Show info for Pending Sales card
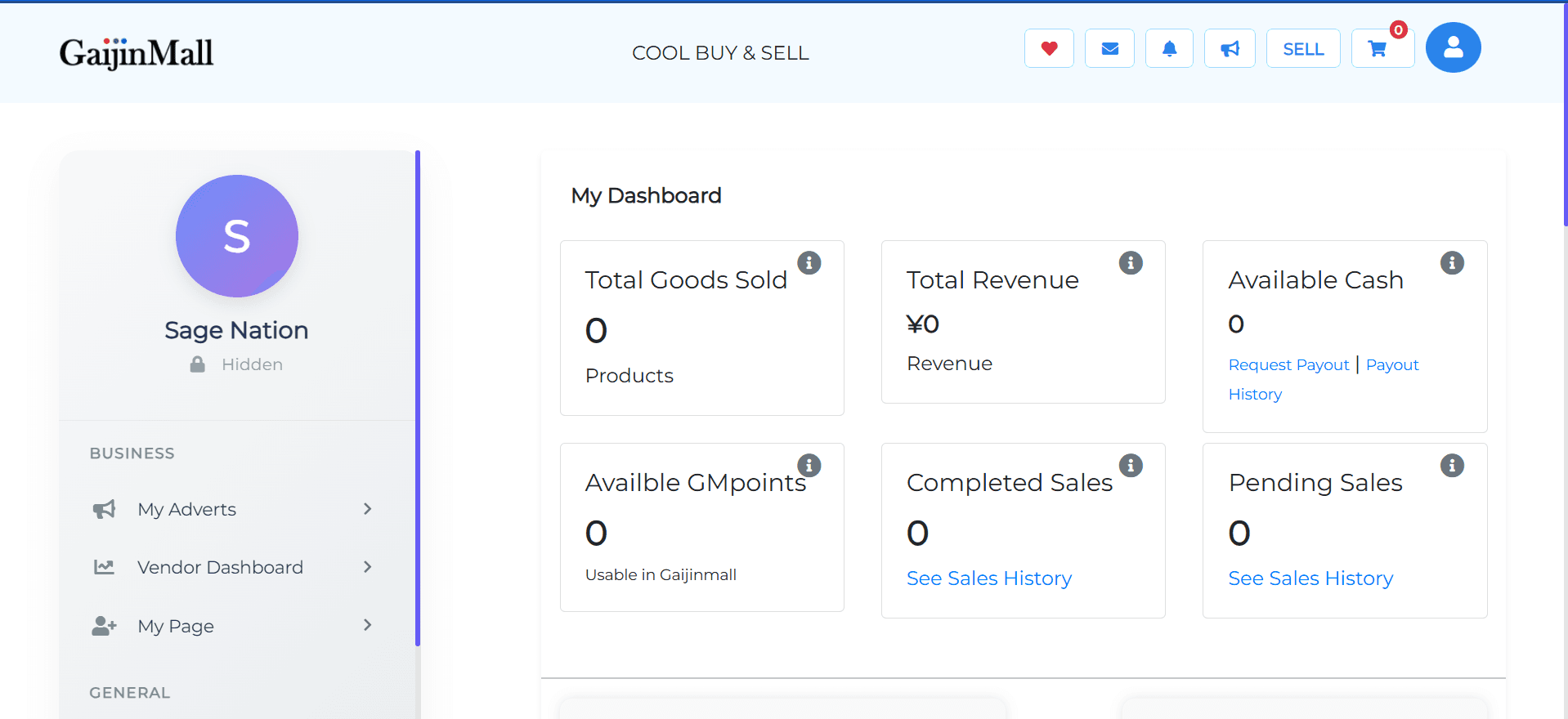The image size is (1568, 719). click(x=1451, y=466)
